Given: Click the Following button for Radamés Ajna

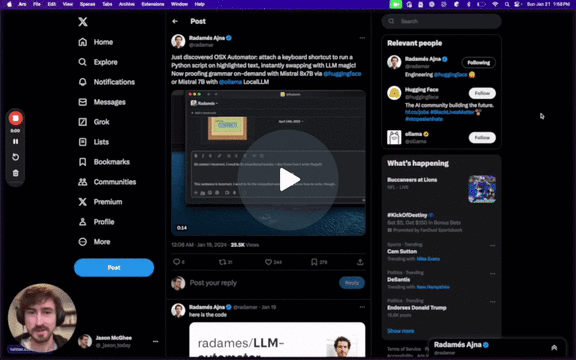Looking at the screenshot, I should 478,62.
